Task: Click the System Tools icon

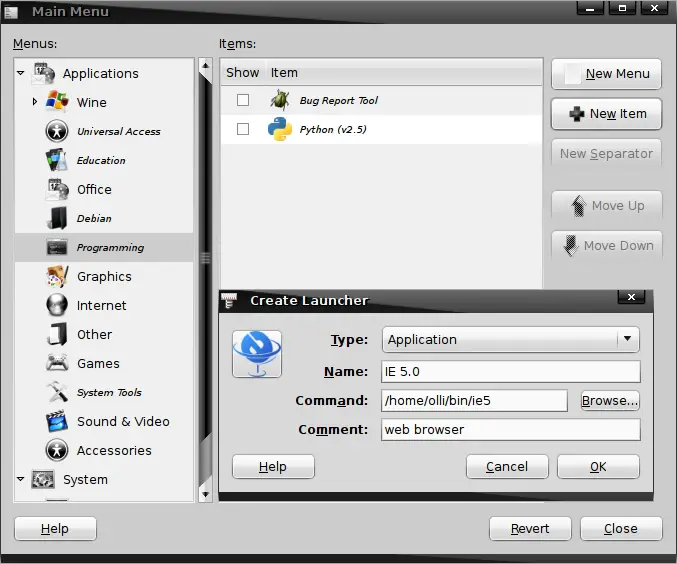Action: point(57,392)
